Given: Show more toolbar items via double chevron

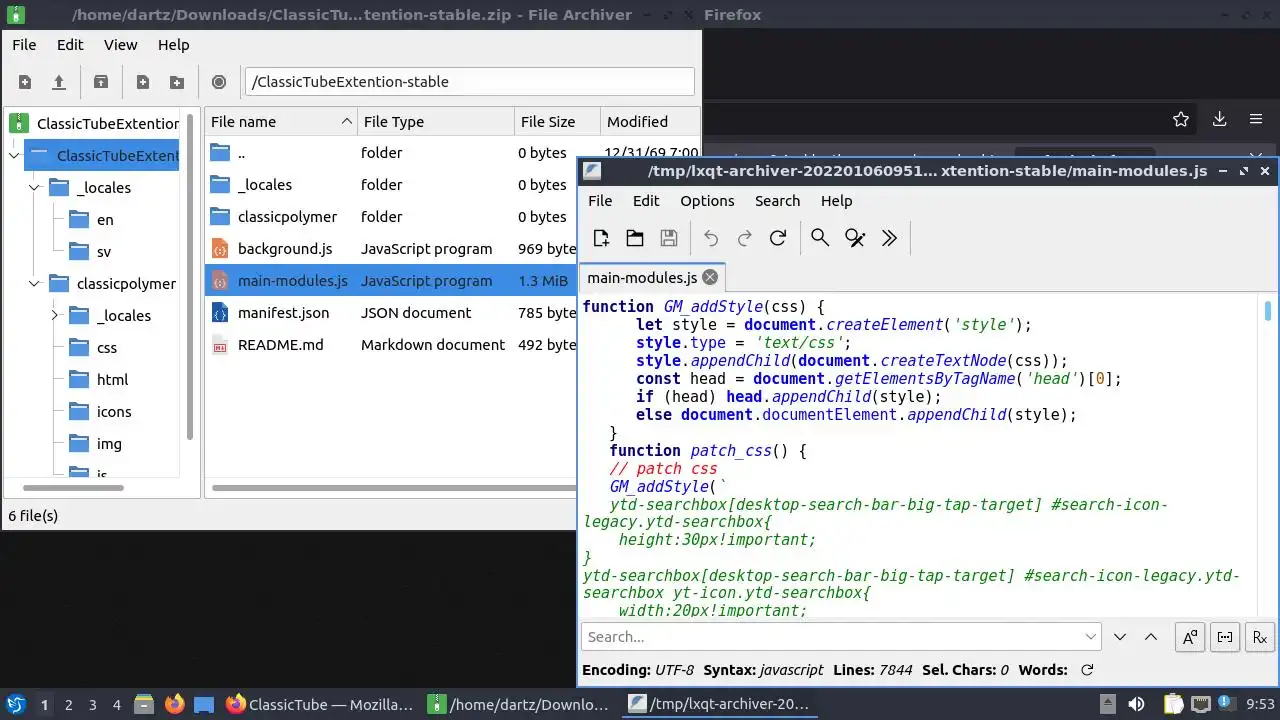Looking at the screenshot, I should pos(889,238).
